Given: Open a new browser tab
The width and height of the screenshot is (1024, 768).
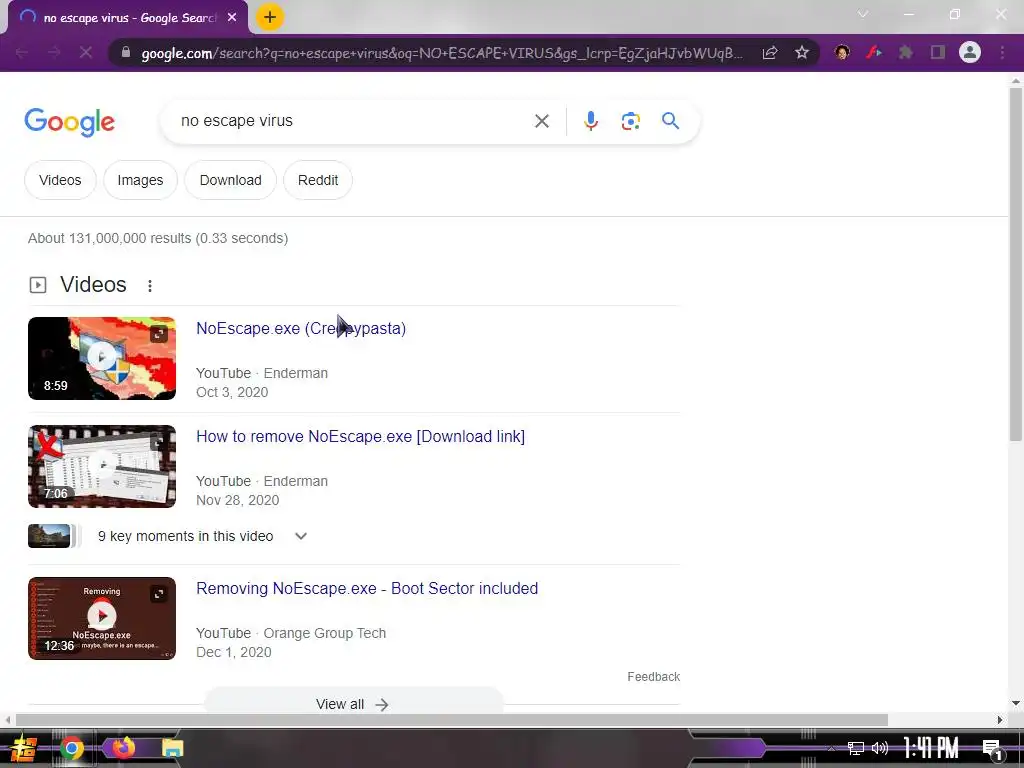Looking at the screenshot, I should [x=270, y=18].
